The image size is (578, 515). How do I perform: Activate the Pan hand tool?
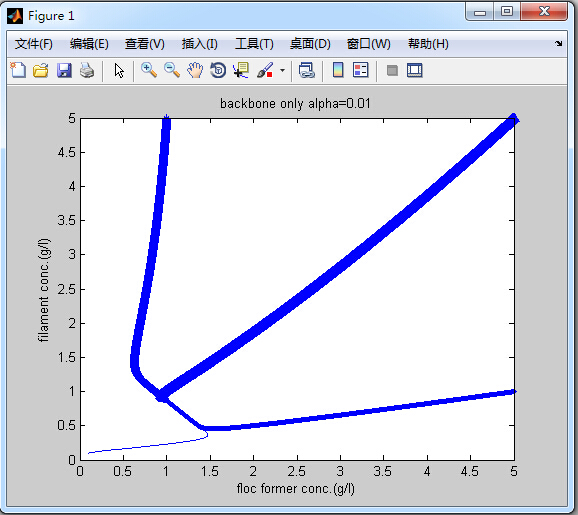click(195, 70)
